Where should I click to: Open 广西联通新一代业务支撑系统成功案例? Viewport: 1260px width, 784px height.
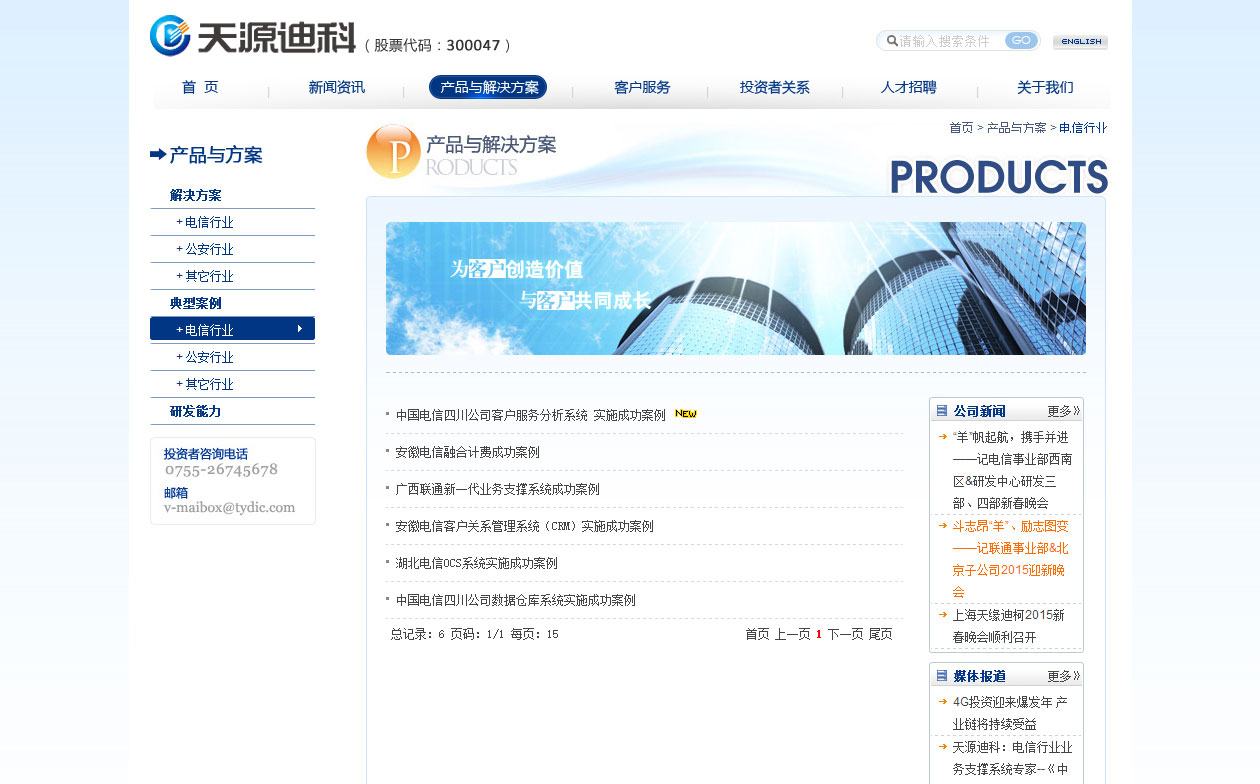[x=497, y=489]
